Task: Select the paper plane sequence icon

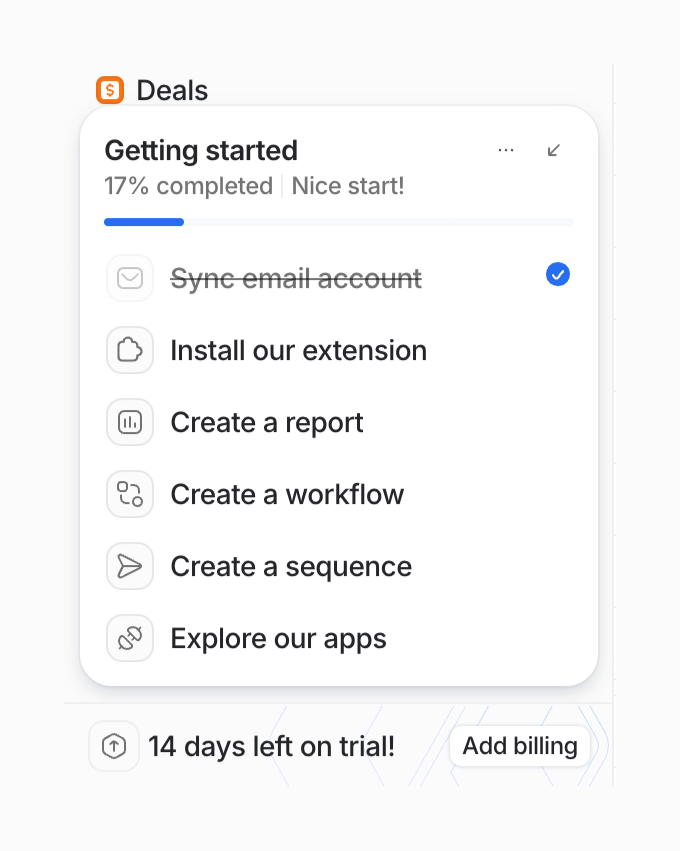Action: click(130, 566)
